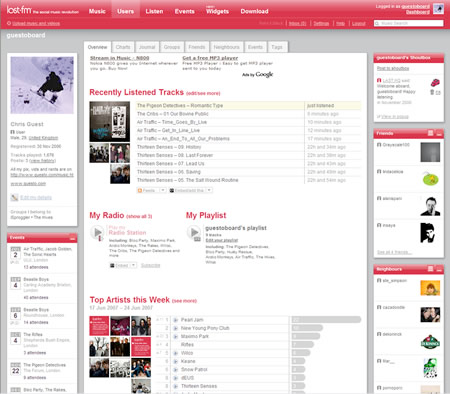Play the My Radio station button
Screen dimensions: 450x394
coord(98,232)
